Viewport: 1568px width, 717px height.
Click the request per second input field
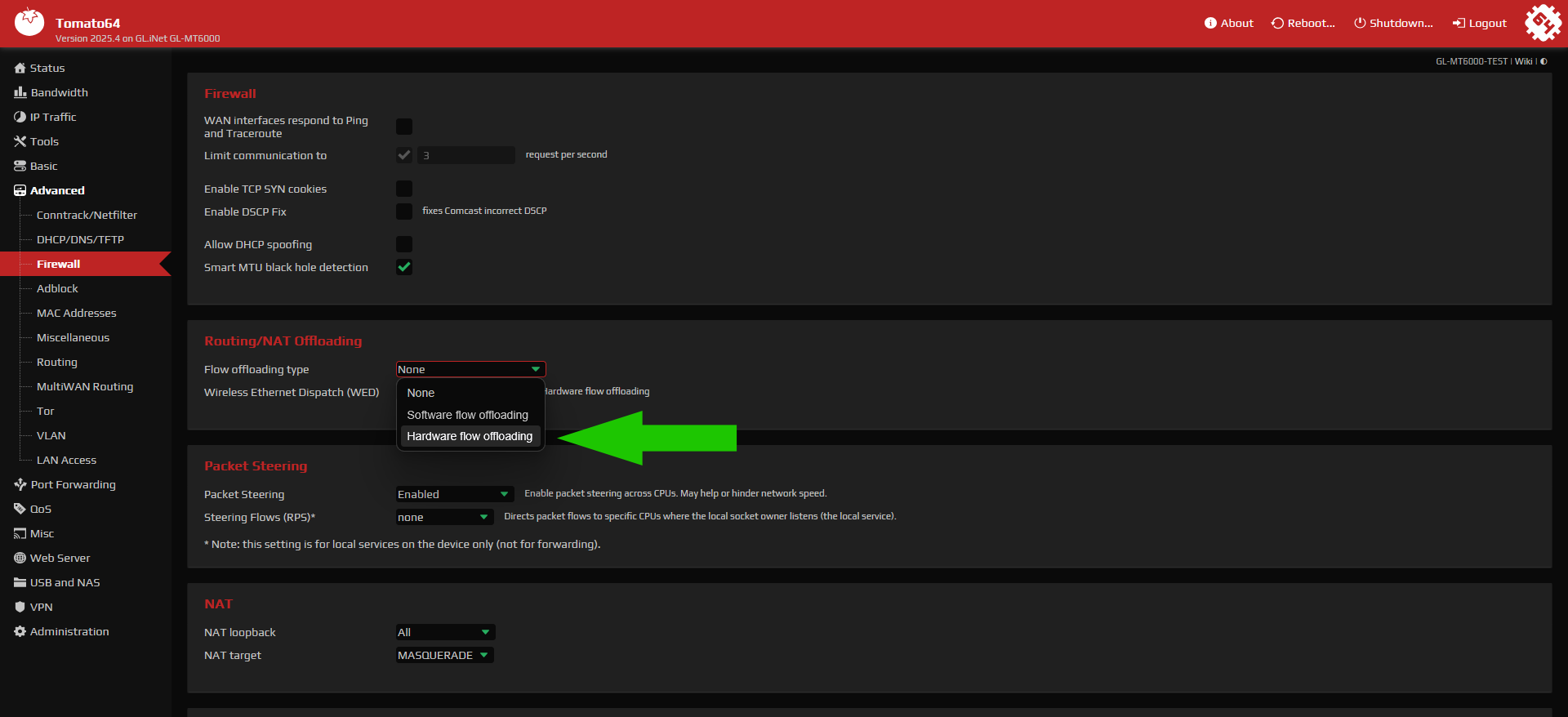[x=465, y=155]
